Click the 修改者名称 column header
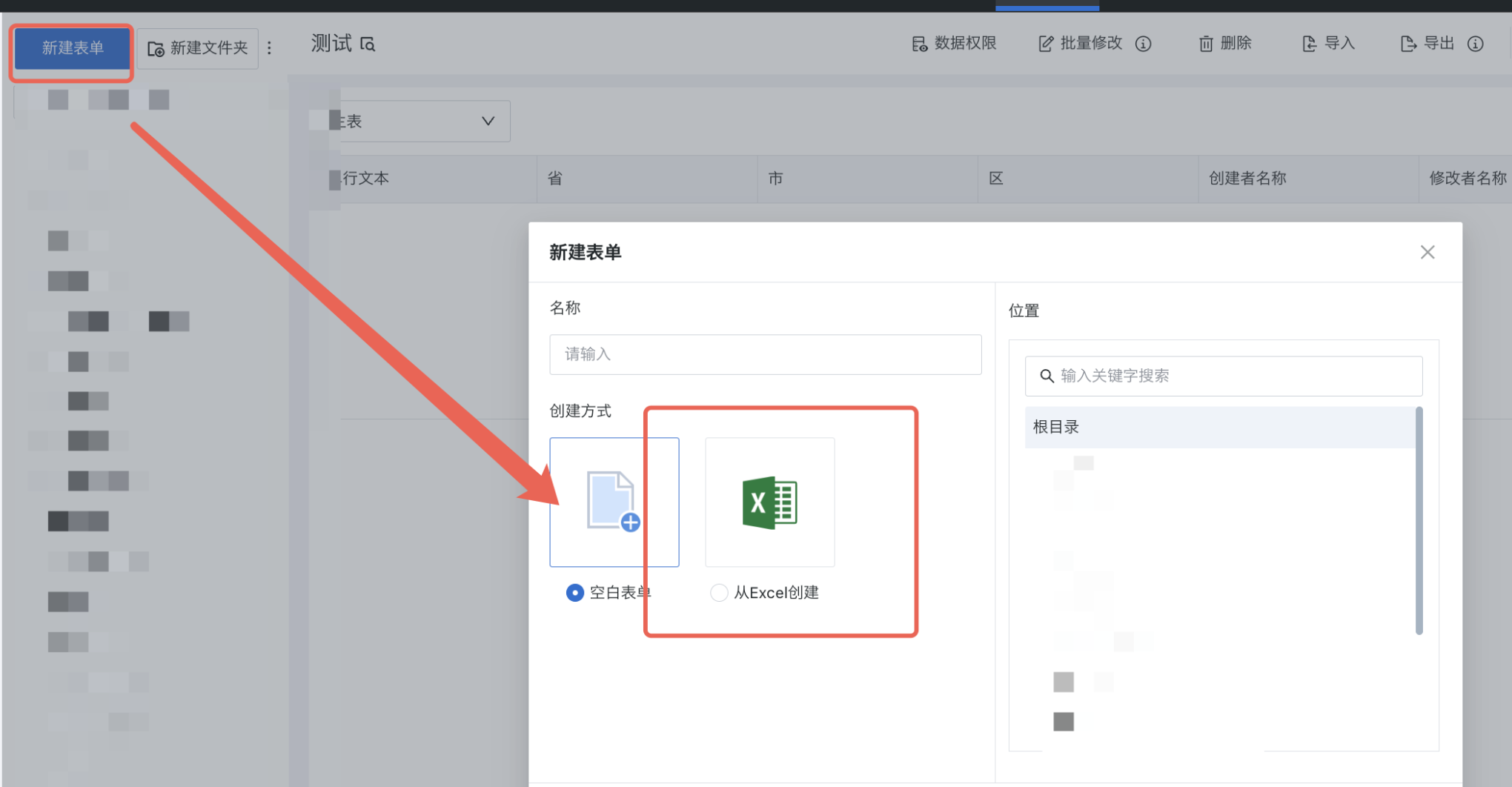The image size is (1512, 787). (x=1466, y=179)
